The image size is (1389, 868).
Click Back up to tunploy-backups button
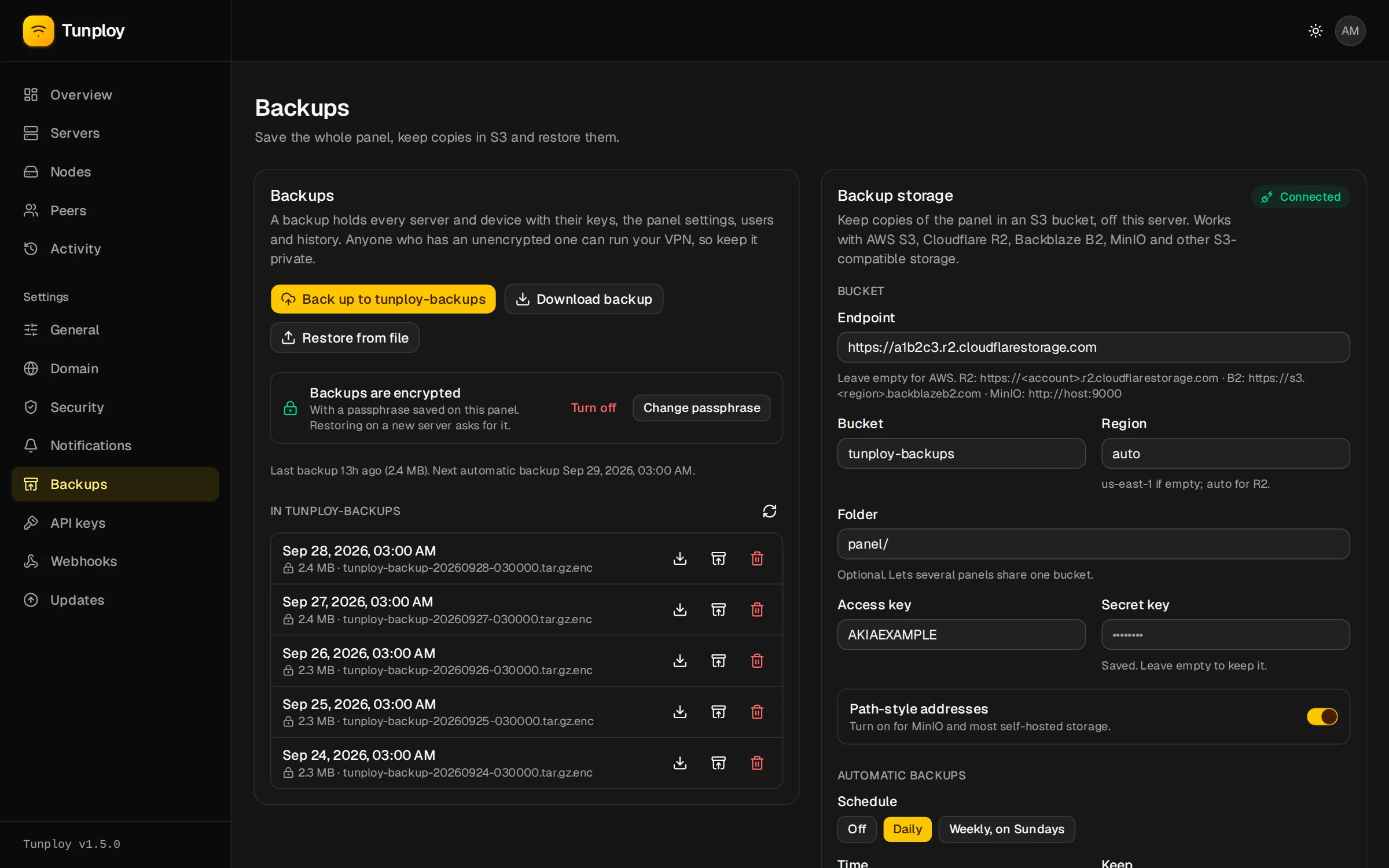click(x=383, y=299)
